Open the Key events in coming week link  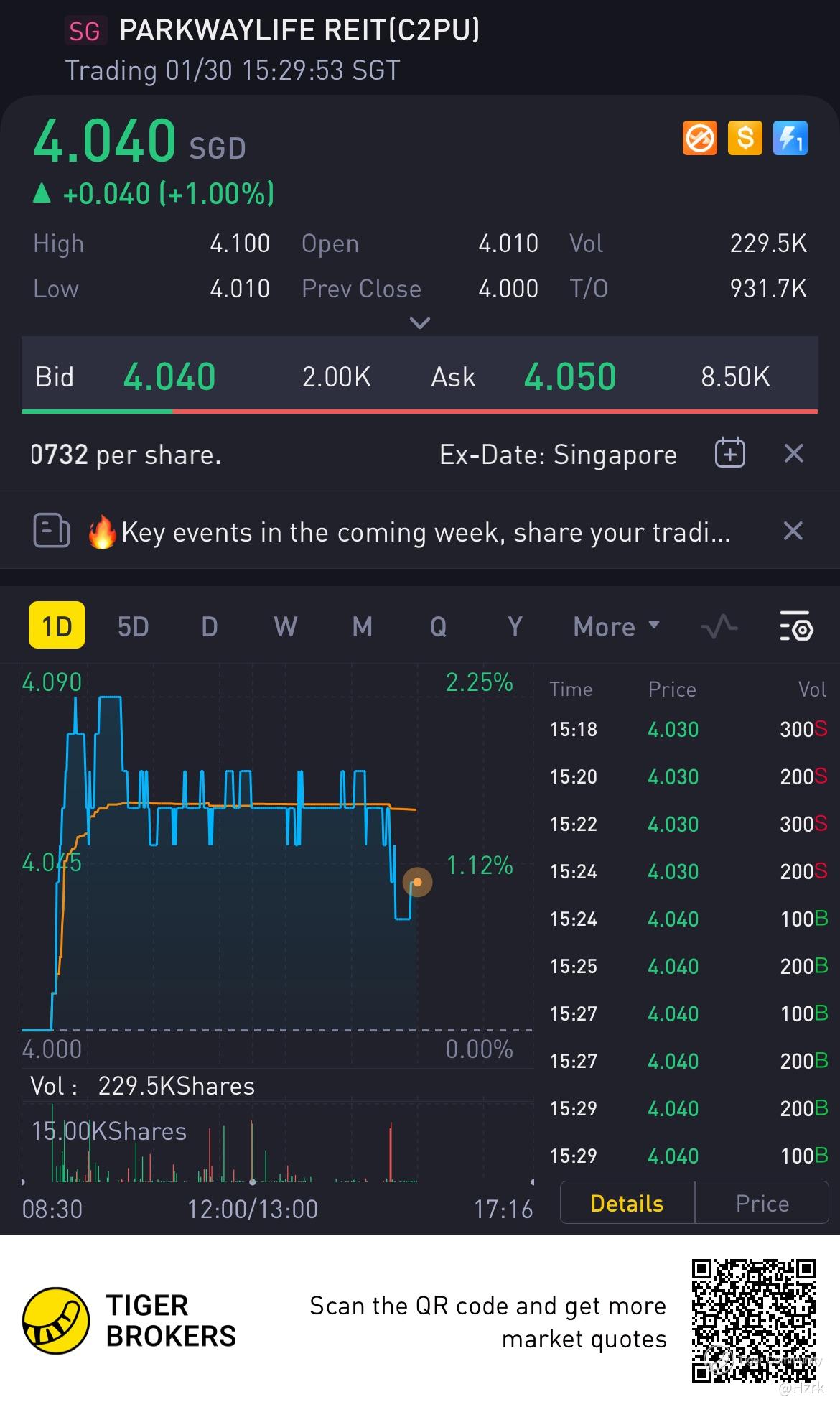pos(425,532)
